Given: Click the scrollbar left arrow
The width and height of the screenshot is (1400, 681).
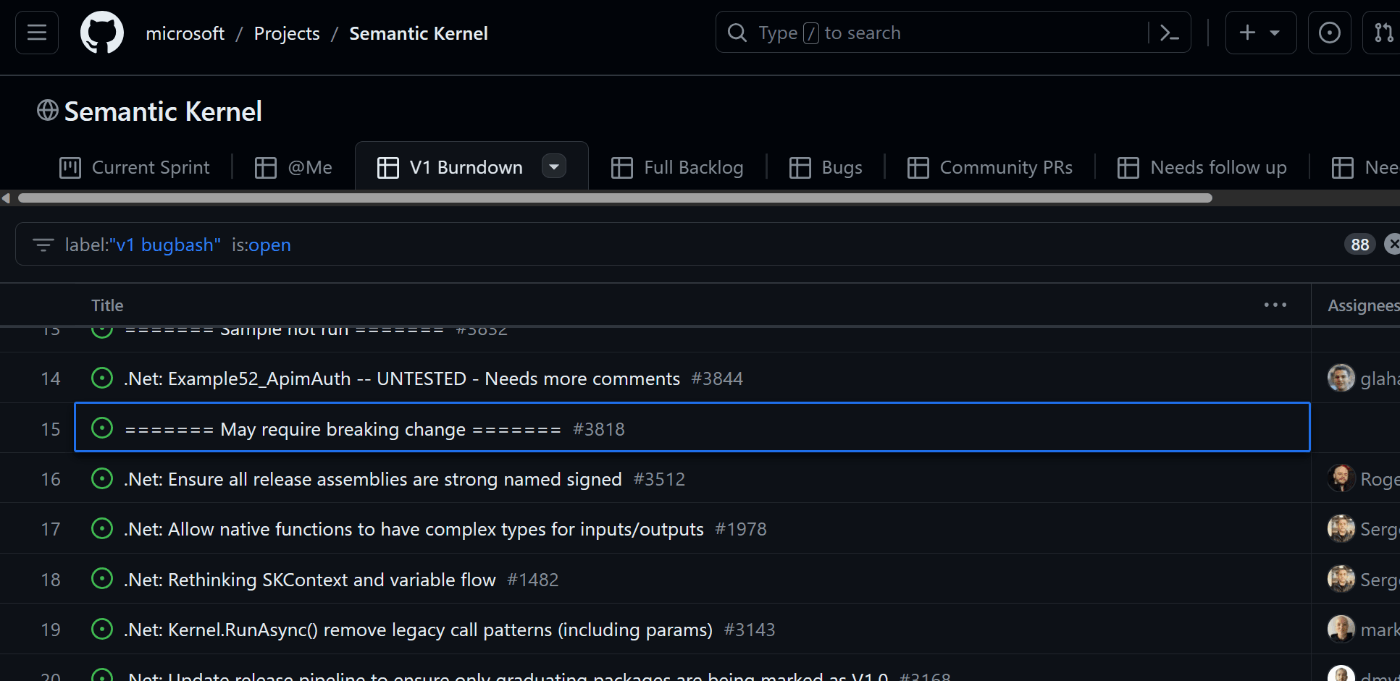Looking at the screenshot, I should pos(6,198).
